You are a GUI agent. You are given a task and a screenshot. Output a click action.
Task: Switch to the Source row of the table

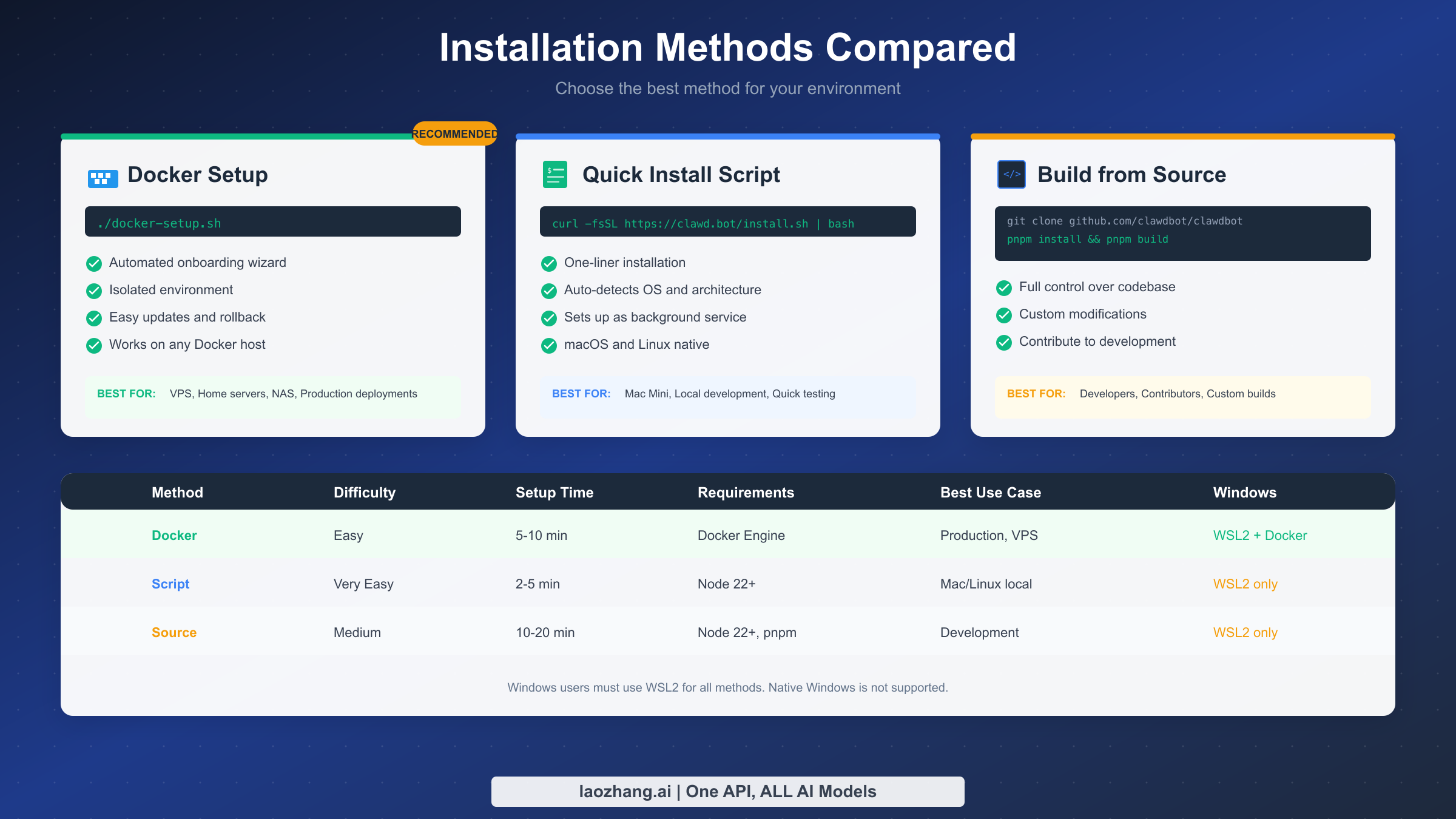(x=728, y=632)
